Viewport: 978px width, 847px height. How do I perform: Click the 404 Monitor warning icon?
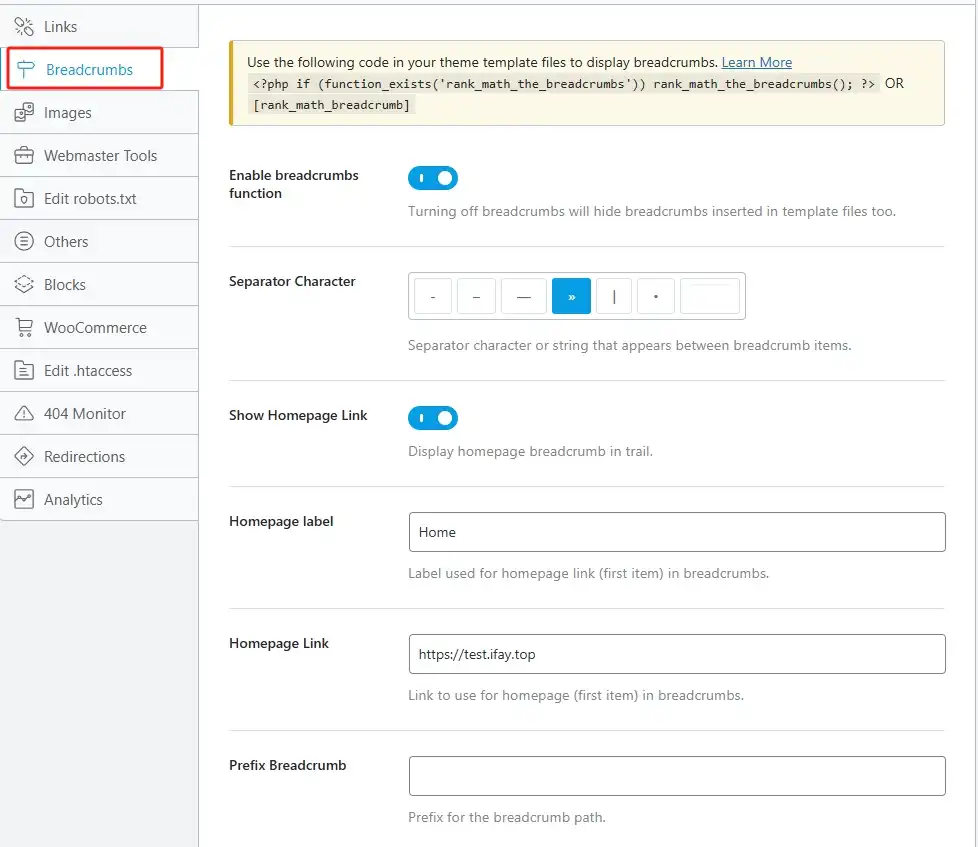pos(24,414)
